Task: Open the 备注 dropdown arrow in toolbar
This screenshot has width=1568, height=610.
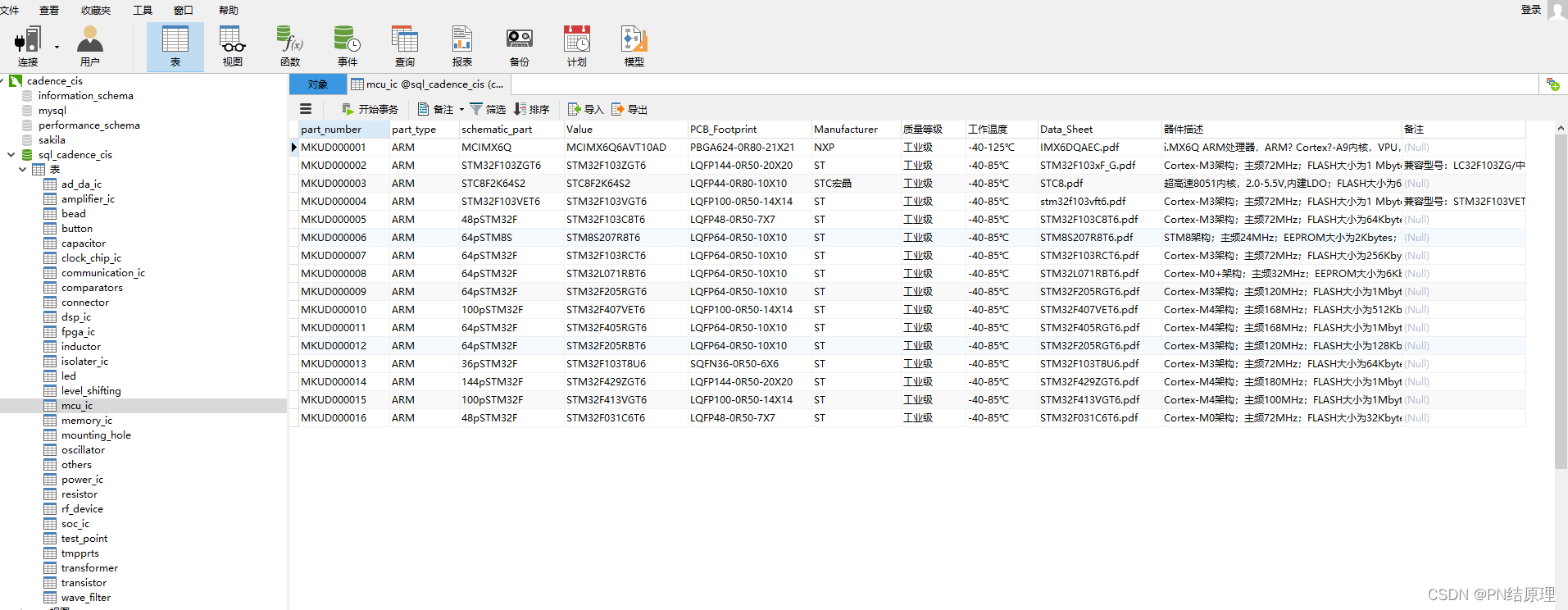Action: click(x=461, y=109)
